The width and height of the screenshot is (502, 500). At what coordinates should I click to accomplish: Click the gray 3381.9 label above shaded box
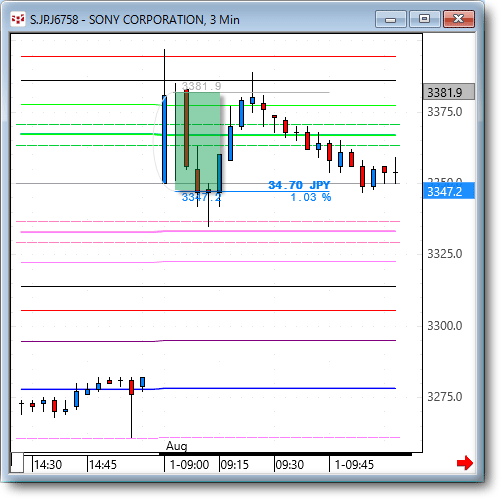click(x=201, y=86)
